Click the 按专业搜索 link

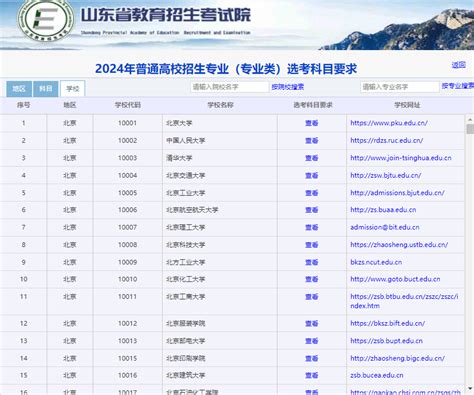coord(458,86)
